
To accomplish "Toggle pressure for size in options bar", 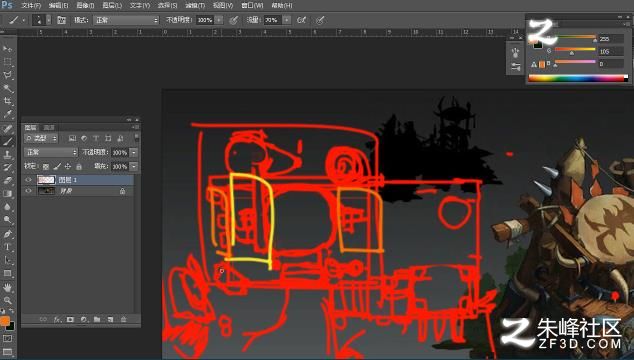I will 320,20.
